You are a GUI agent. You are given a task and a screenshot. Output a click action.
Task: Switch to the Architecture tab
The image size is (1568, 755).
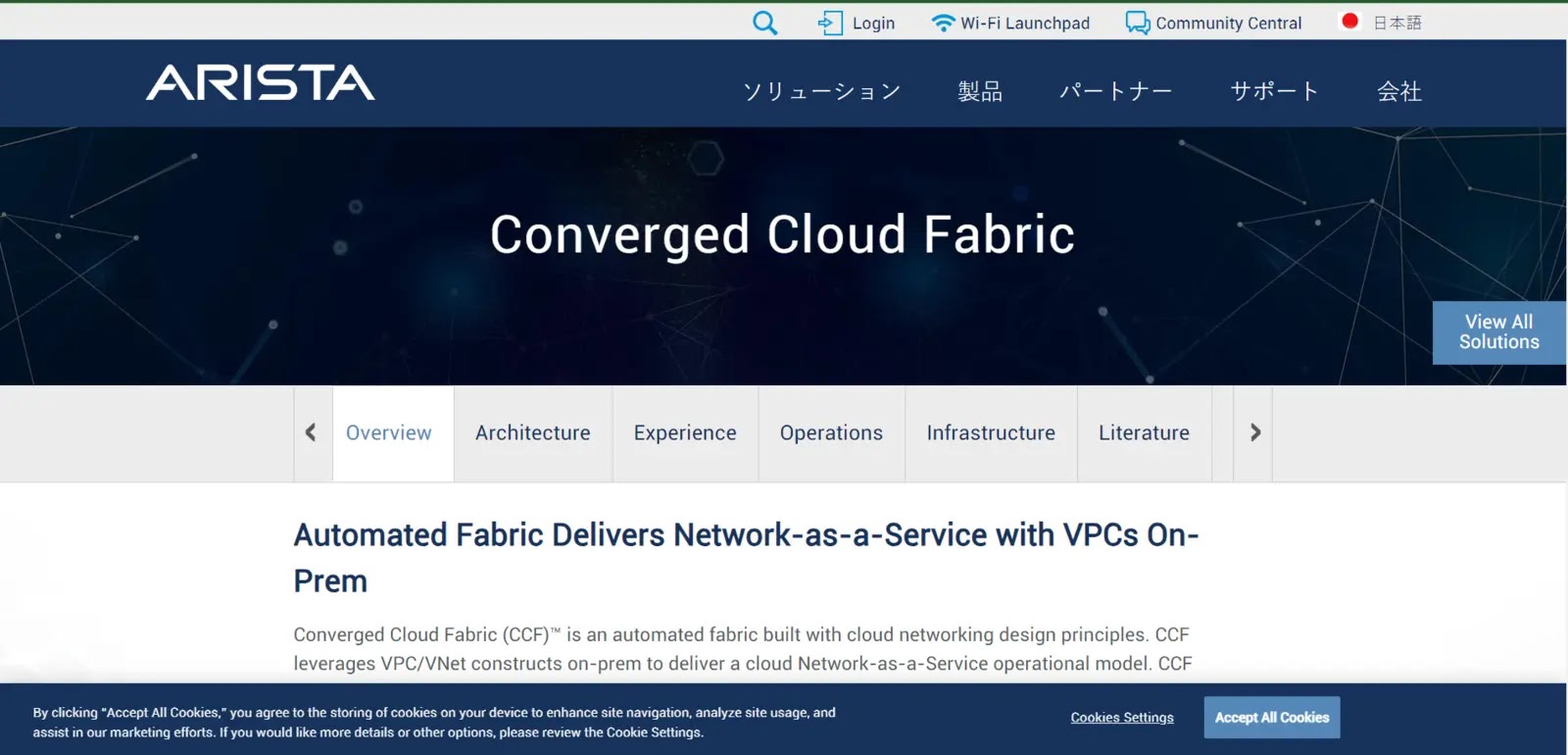click(533, 432)
